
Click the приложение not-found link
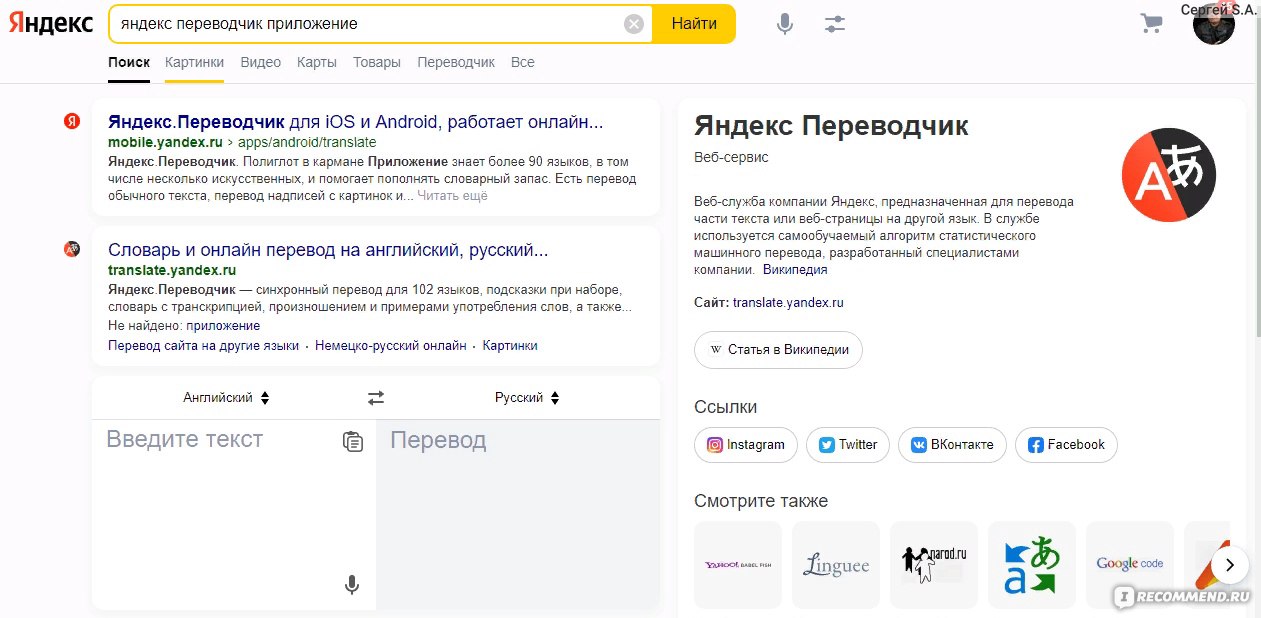[223, 326]
